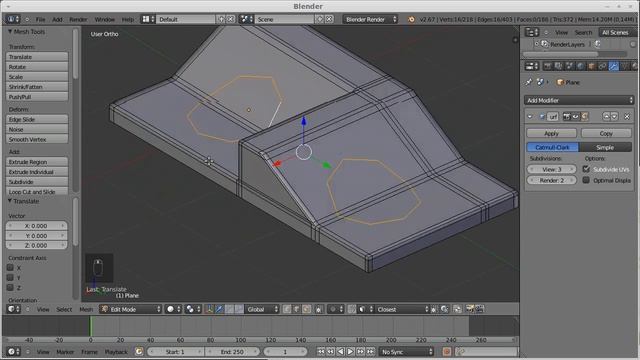Enable Z constraint axis checkbox
Image resolution: width=640 pixels, height=360 pixels.
click(x=10, y=287)
